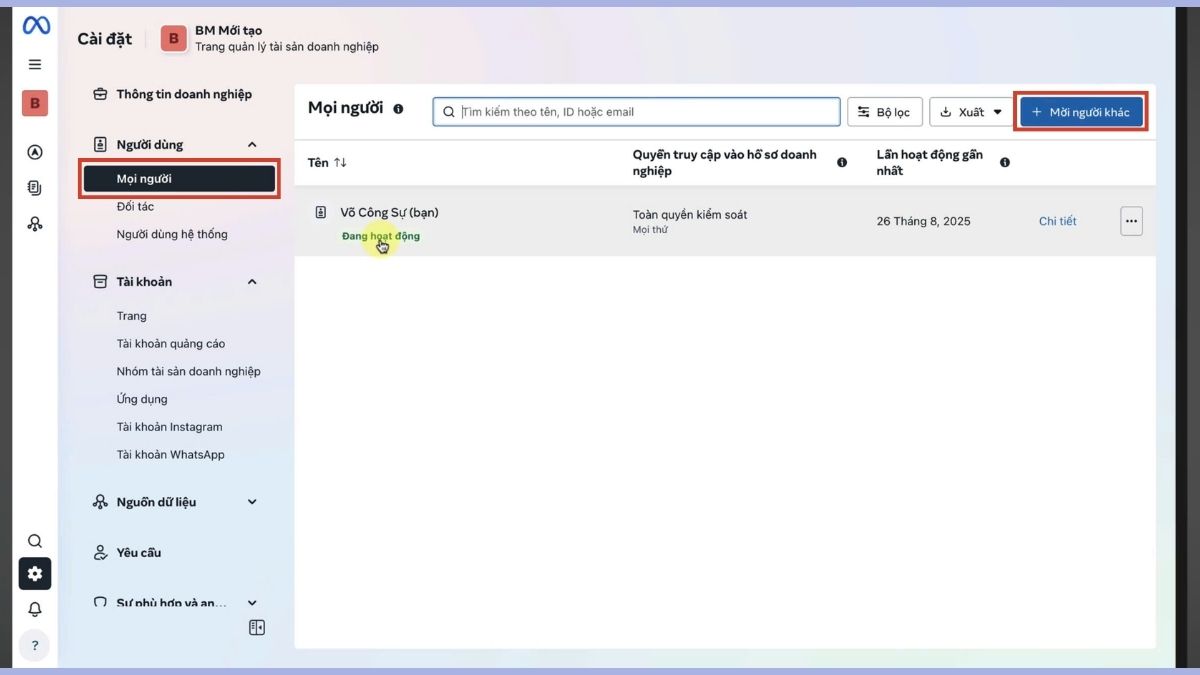Collapse the sidebar with the panel icon

(x=257, y=628)
